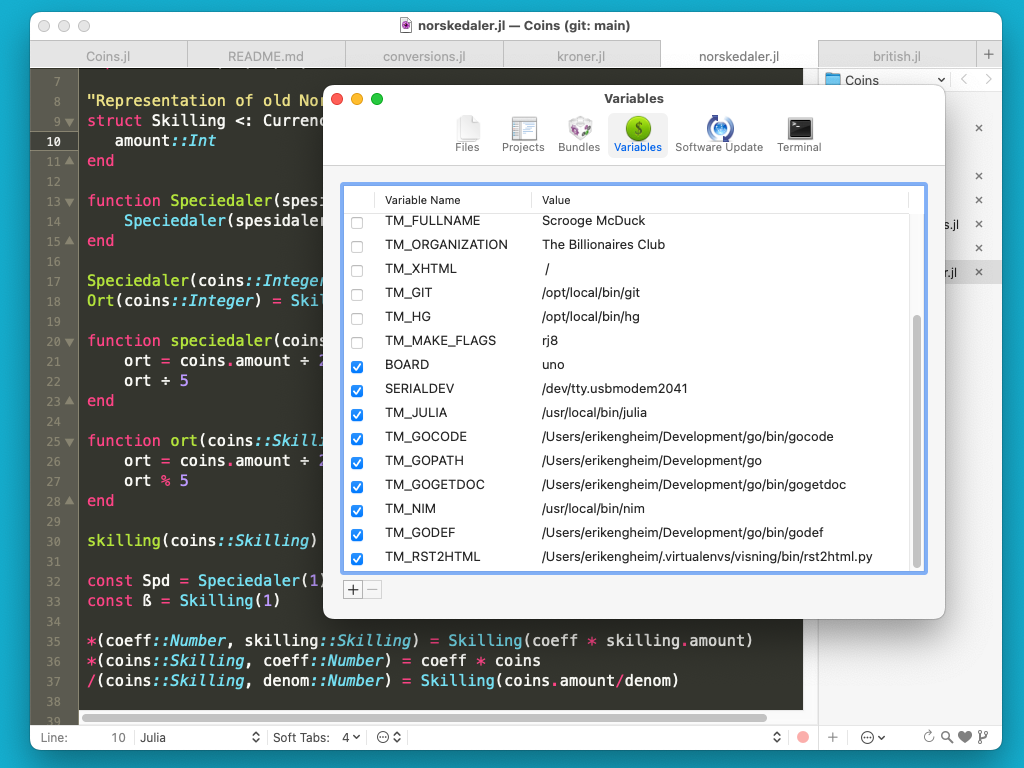Viewport: 1024px width, 768px height.
Task: Click the Variables table vertical scrollbar
Action: [916, 441]
